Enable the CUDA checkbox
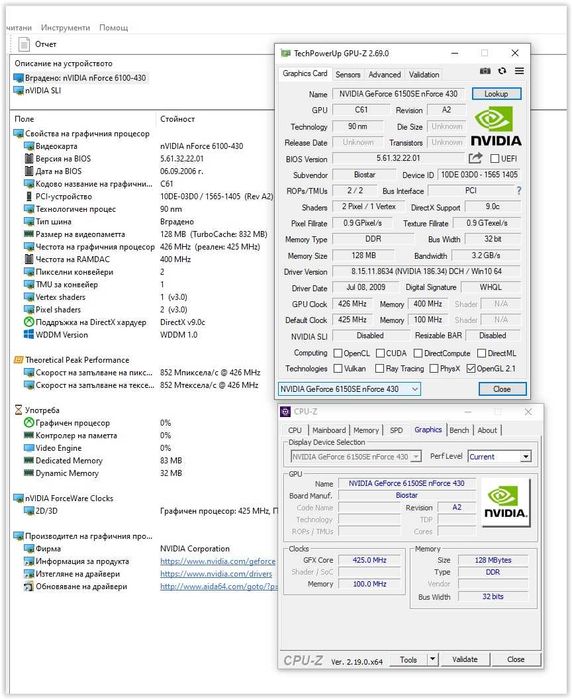Screen dimensions: 572x699 380,353
